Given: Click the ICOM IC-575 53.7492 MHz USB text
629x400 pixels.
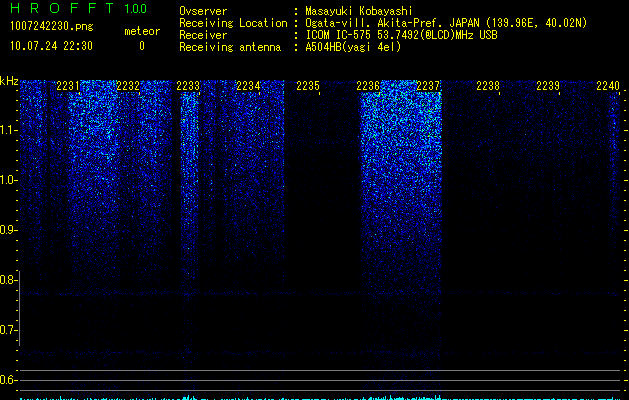Looking at the screenshot, I should click(401, 35).
